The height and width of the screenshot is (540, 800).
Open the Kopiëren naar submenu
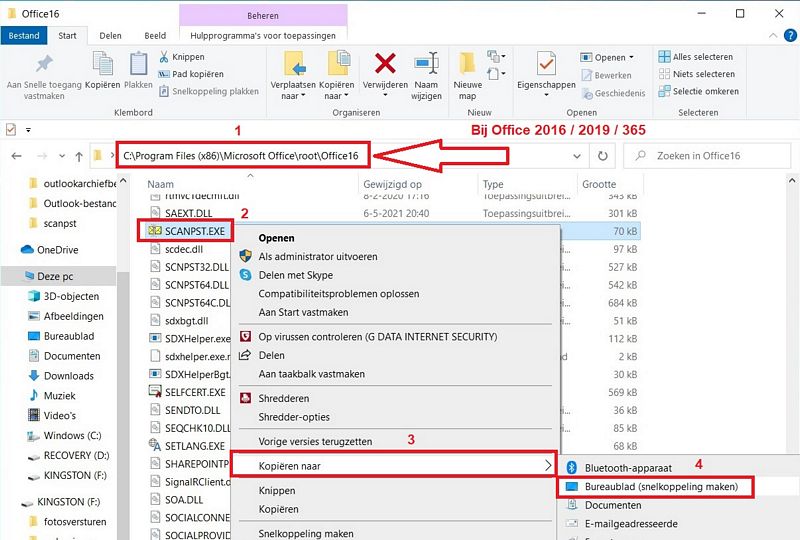[x=393, y=465]
